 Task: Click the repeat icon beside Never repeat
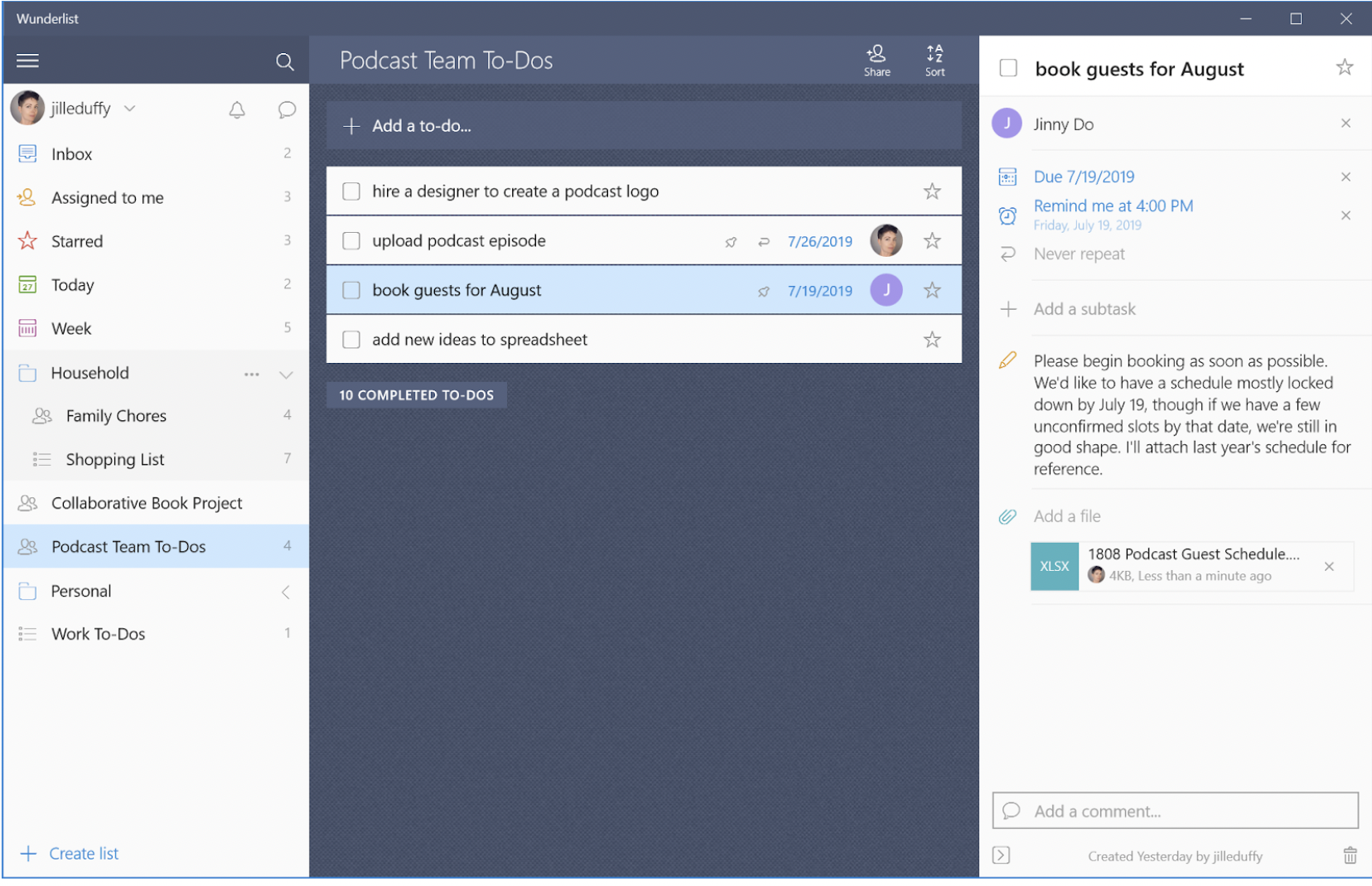click(1007, 254)
